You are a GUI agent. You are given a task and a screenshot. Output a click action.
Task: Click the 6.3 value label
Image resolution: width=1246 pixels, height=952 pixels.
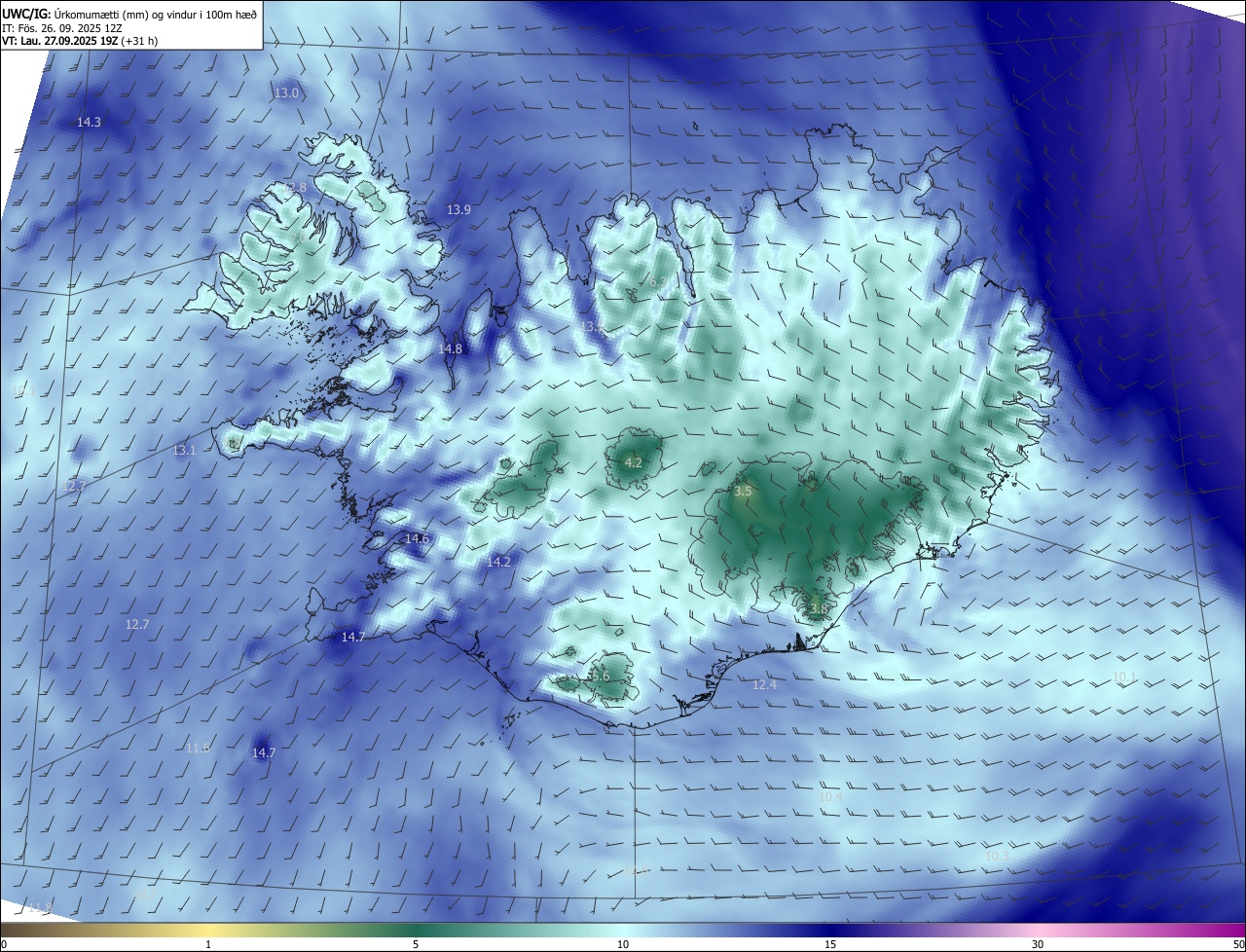click(x=659, y=282)
